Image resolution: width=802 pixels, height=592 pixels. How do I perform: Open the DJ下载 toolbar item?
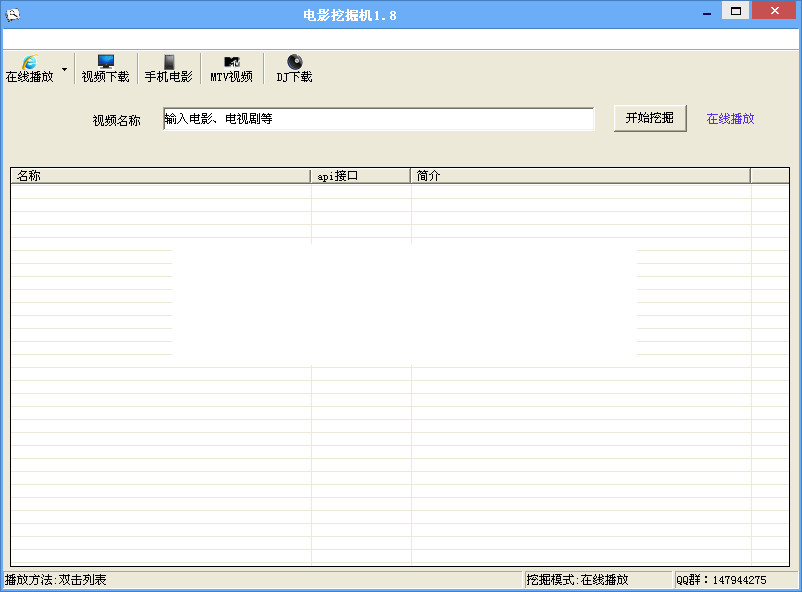coord(295,69)
